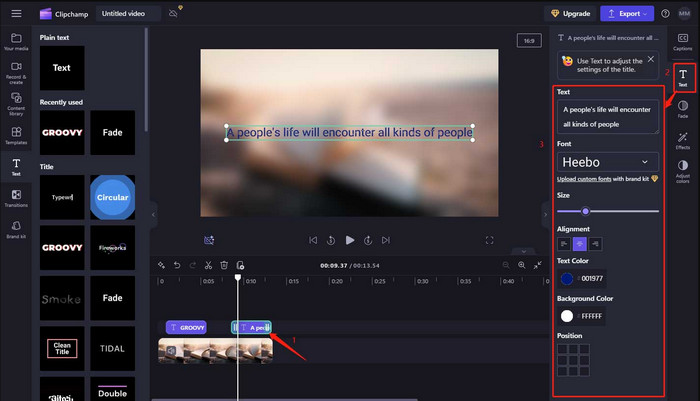
Task: Click the AI edit icon below preview
Action: pos(209,240)
